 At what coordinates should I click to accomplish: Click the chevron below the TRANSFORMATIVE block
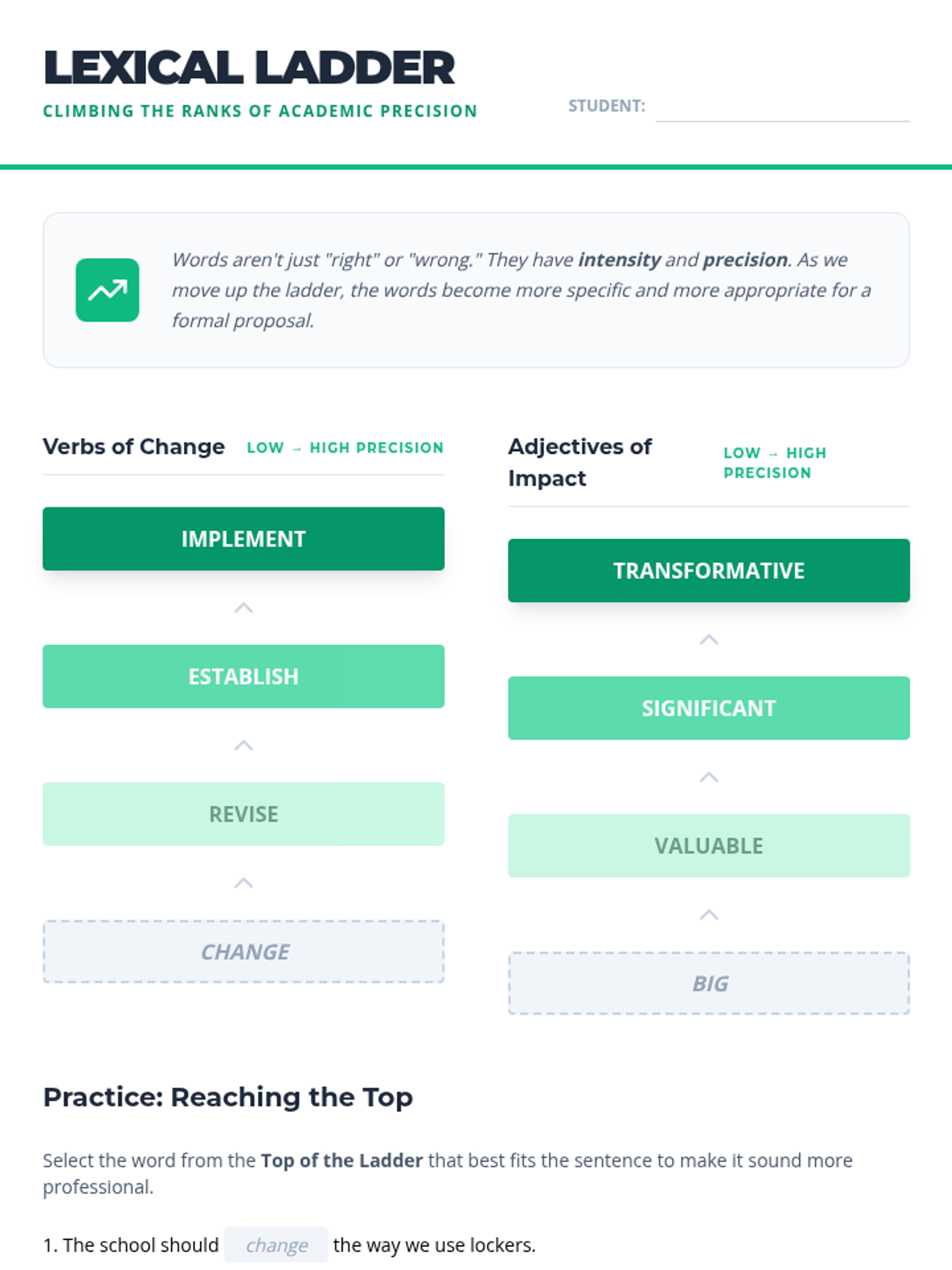point(708,640)
